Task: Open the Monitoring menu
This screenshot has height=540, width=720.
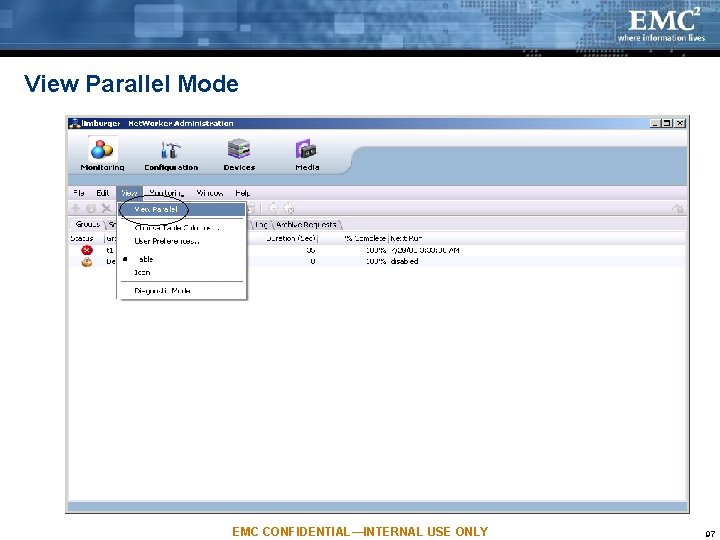Action: tap(166, 193)
